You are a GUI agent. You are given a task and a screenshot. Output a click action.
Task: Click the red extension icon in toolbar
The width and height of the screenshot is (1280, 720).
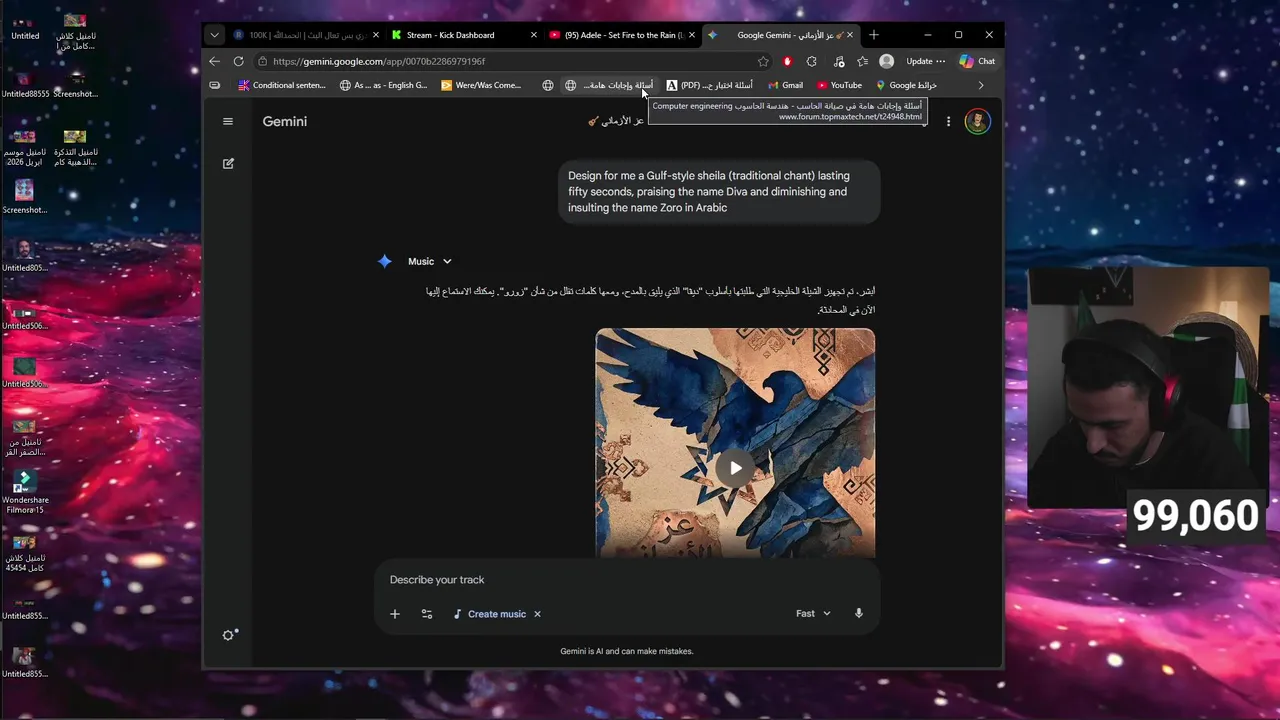click(x=788, y=61)
